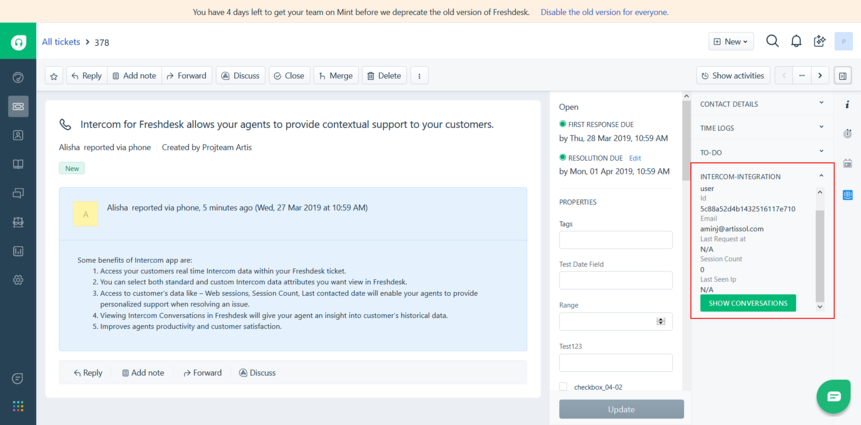Image resolution: width=861 pixels, height=425 pixels.
Task: Click the Test Date Field input
Action: coord(616,280)
